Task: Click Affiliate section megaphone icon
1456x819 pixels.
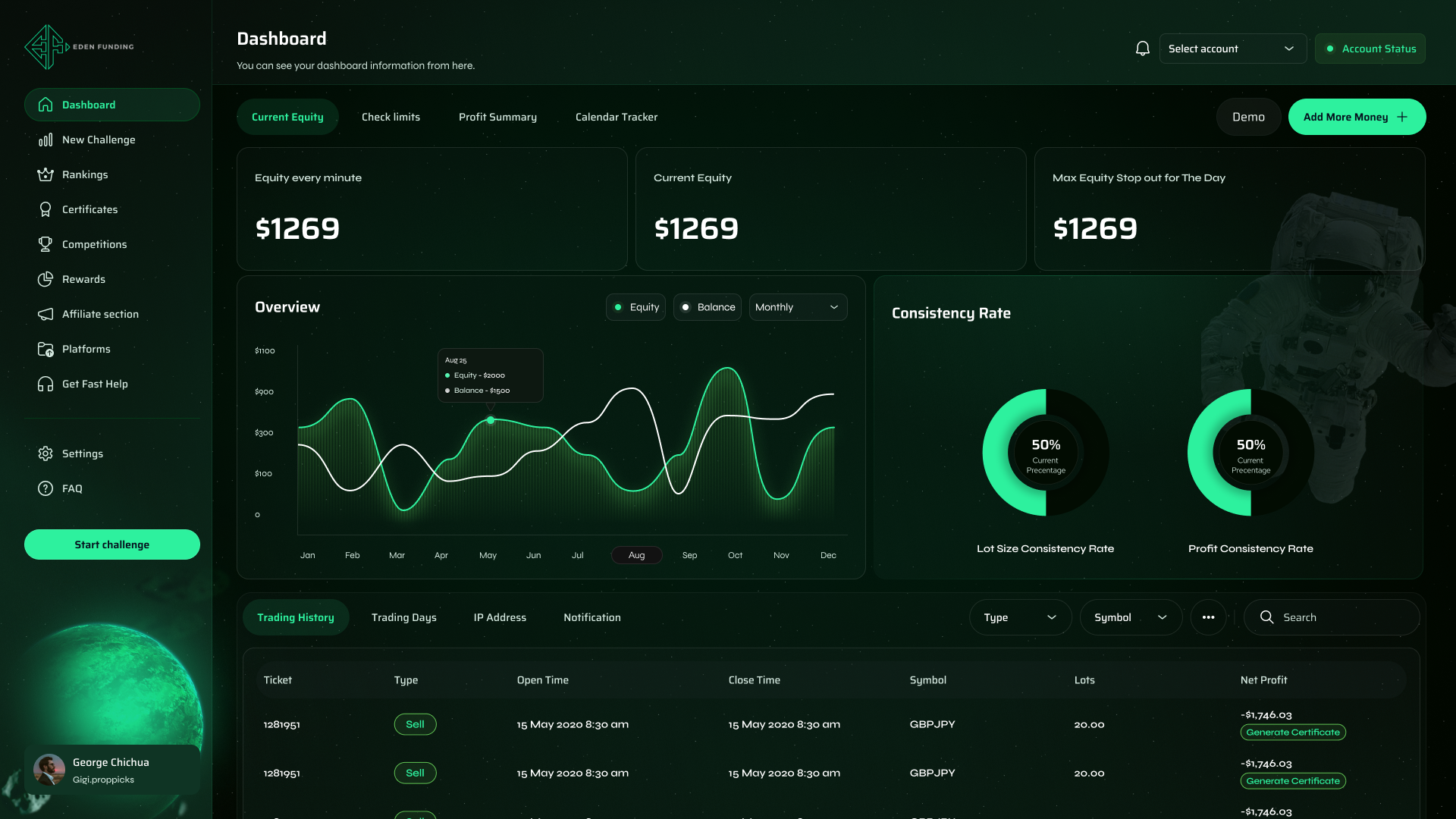Action: (45, 314)
